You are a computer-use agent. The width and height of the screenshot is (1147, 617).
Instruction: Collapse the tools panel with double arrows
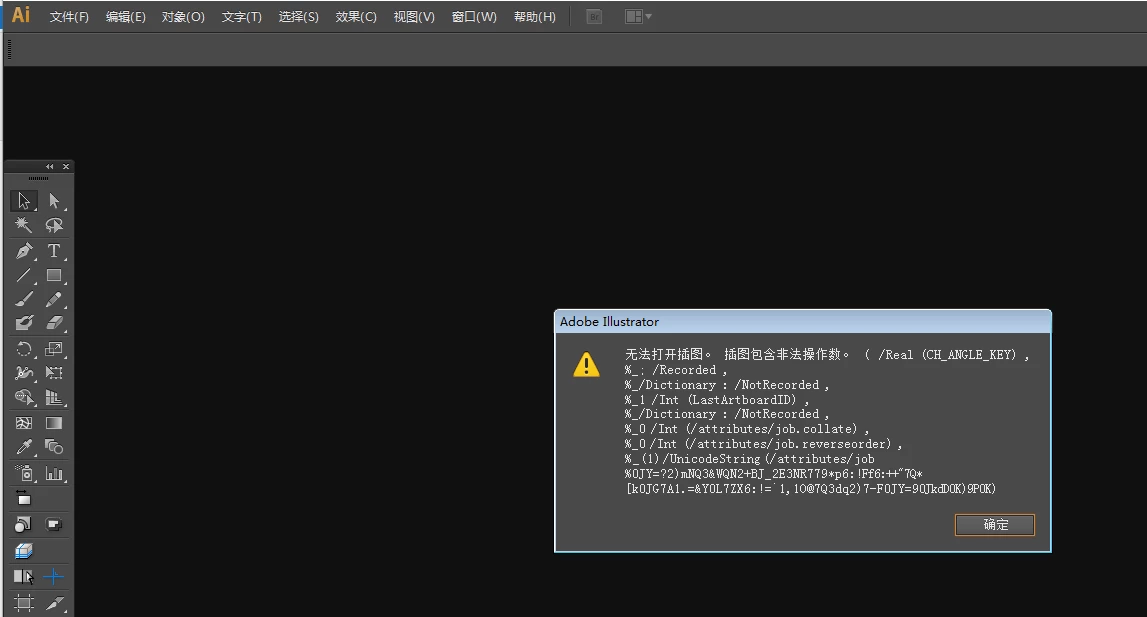pyautogui.click(x=49, y=166)
